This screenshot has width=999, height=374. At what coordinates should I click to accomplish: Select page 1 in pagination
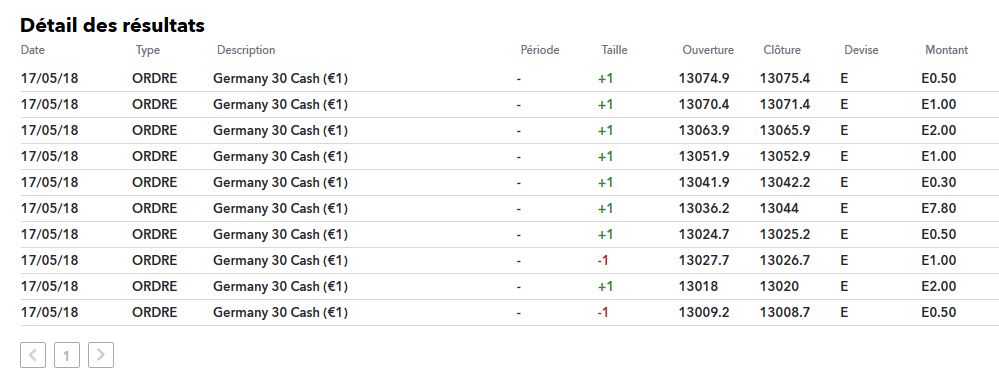coord(67,356)
